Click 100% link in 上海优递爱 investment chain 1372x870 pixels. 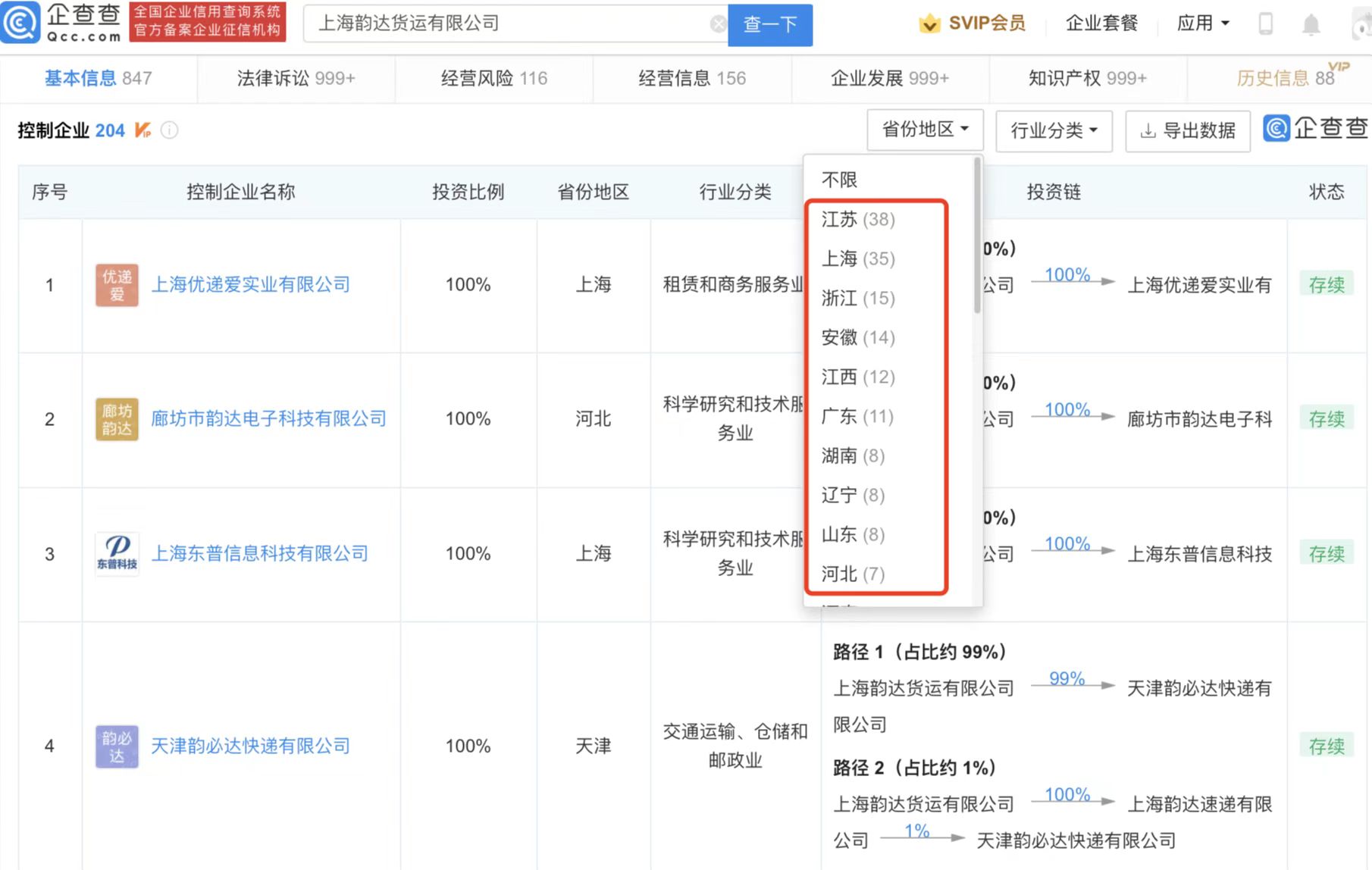coord(1067,275)
